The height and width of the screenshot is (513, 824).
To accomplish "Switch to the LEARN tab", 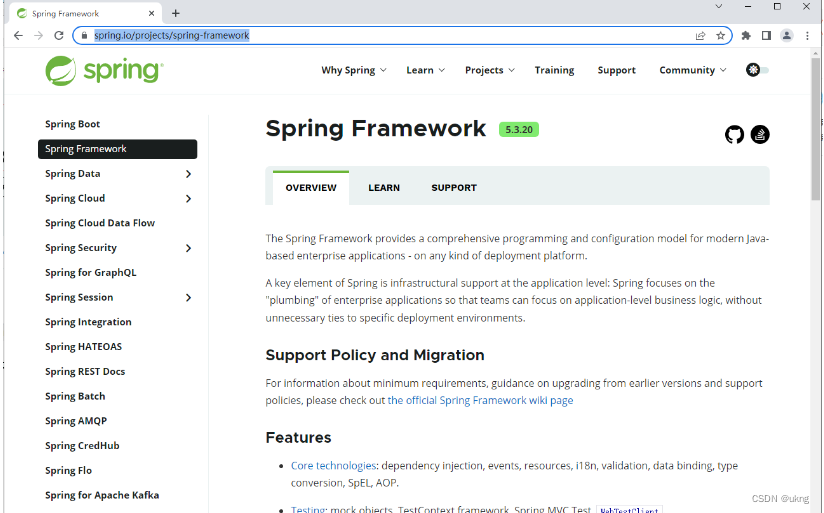I will point(384,188).
